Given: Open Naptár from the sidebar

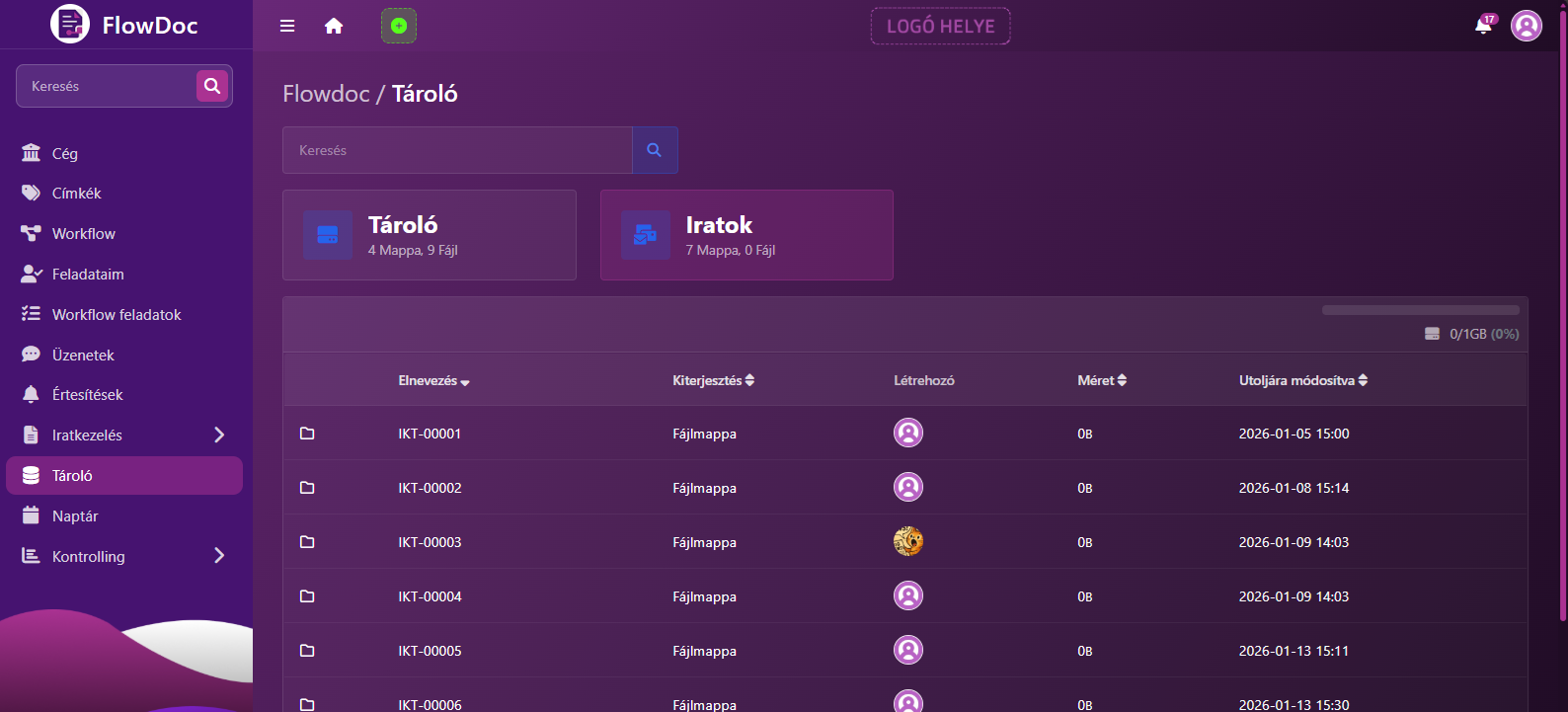Looking at the screenshot, I should 75,516.
